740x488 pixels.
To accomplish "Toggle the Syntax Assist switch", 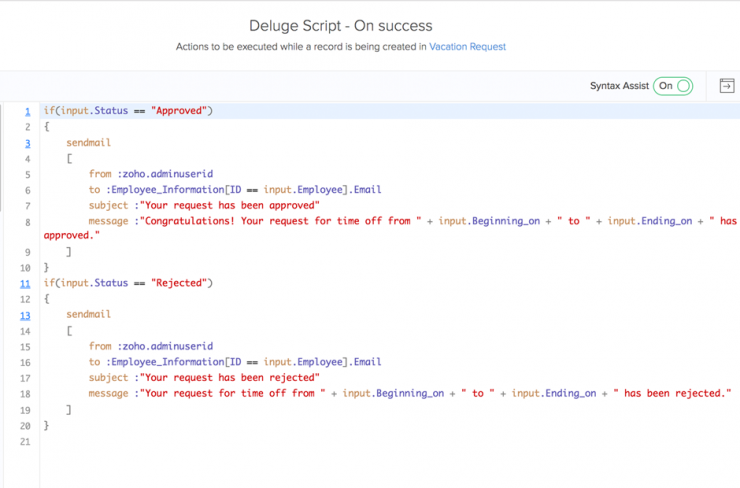I will (x=673, y=86).
